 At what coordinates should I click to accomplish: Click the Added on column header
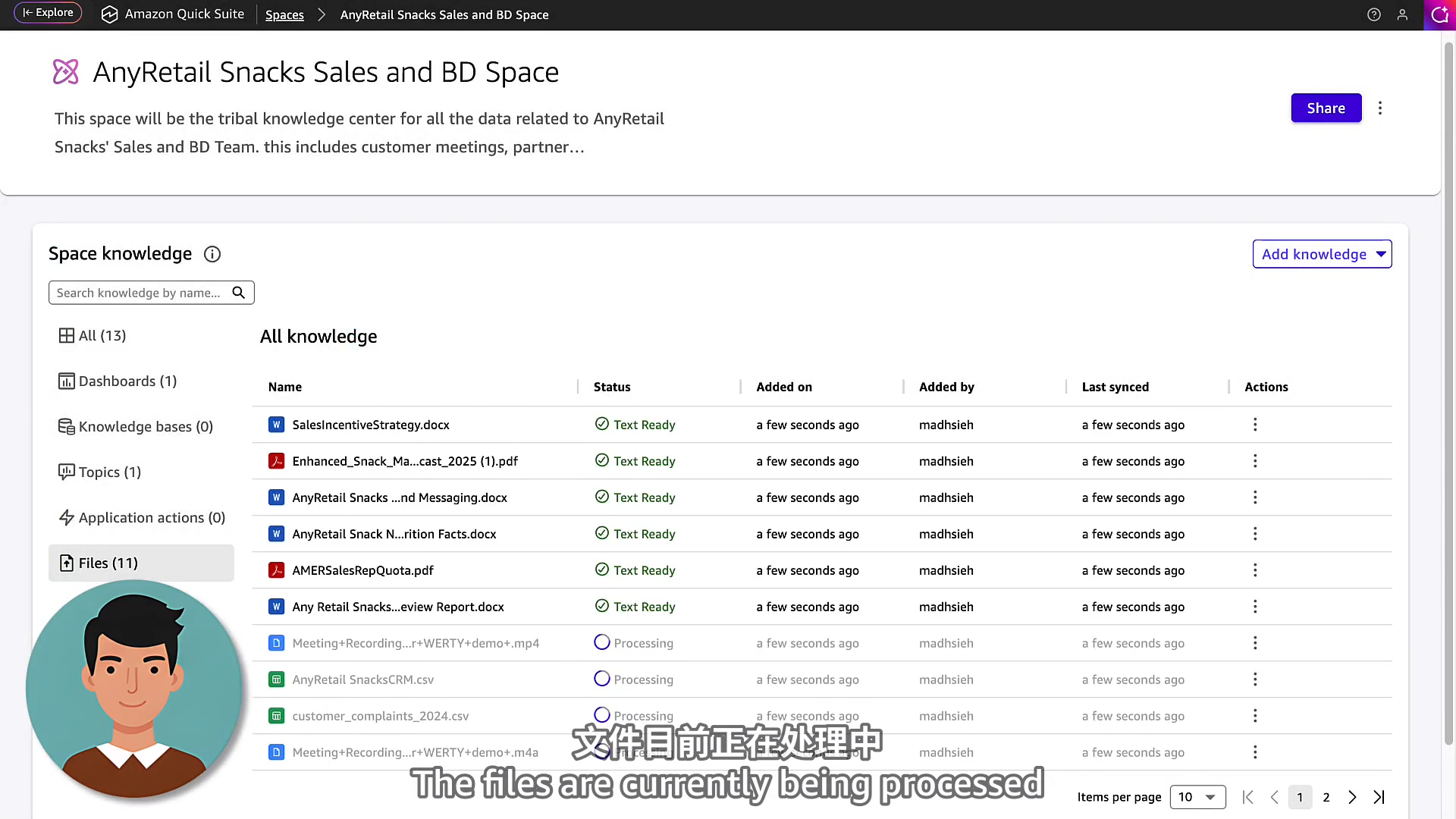pyautogui.click(x=784, y=387)
